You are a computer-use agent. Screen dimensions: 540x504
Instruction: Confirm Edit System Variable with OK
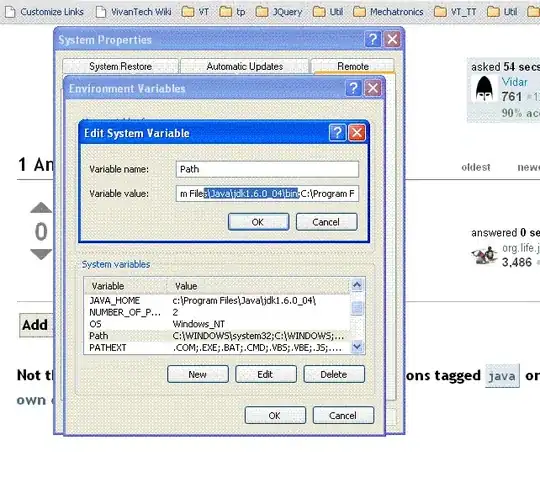[258, 222]
